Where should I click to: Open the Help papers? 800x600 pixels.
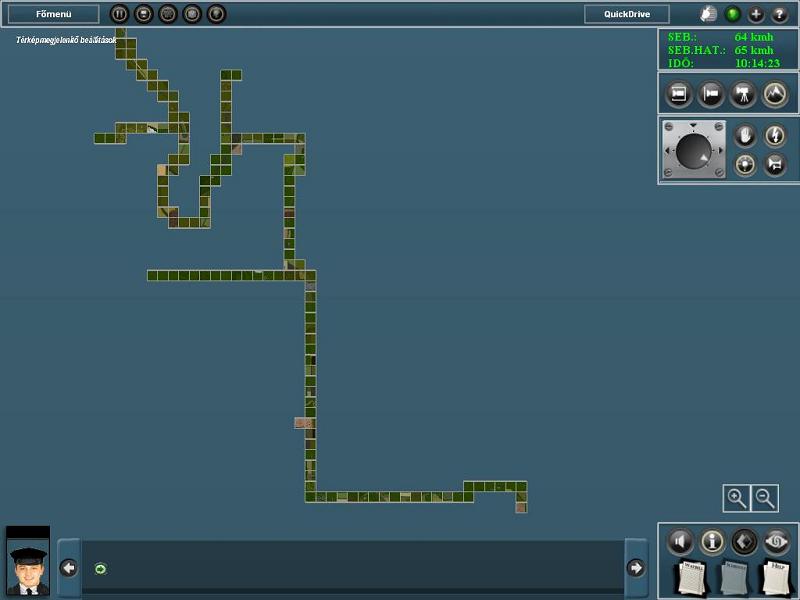[778, 578]
